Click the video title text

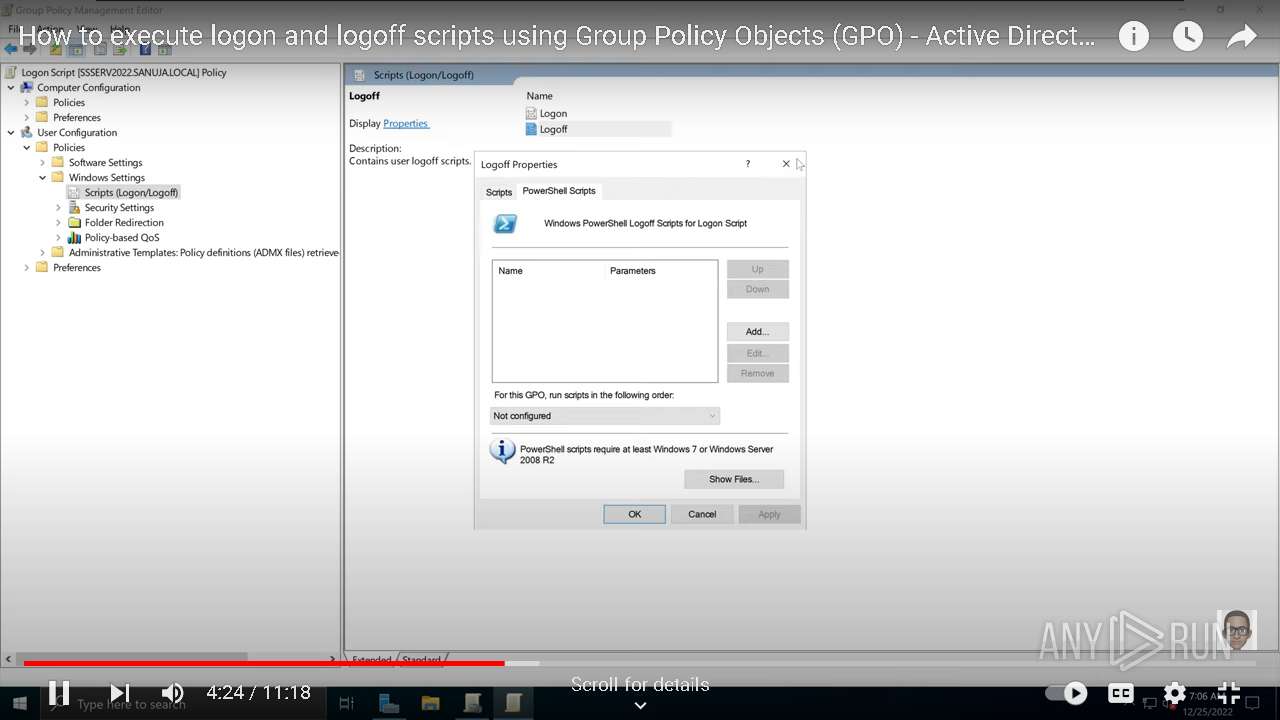tap(557, 37)
